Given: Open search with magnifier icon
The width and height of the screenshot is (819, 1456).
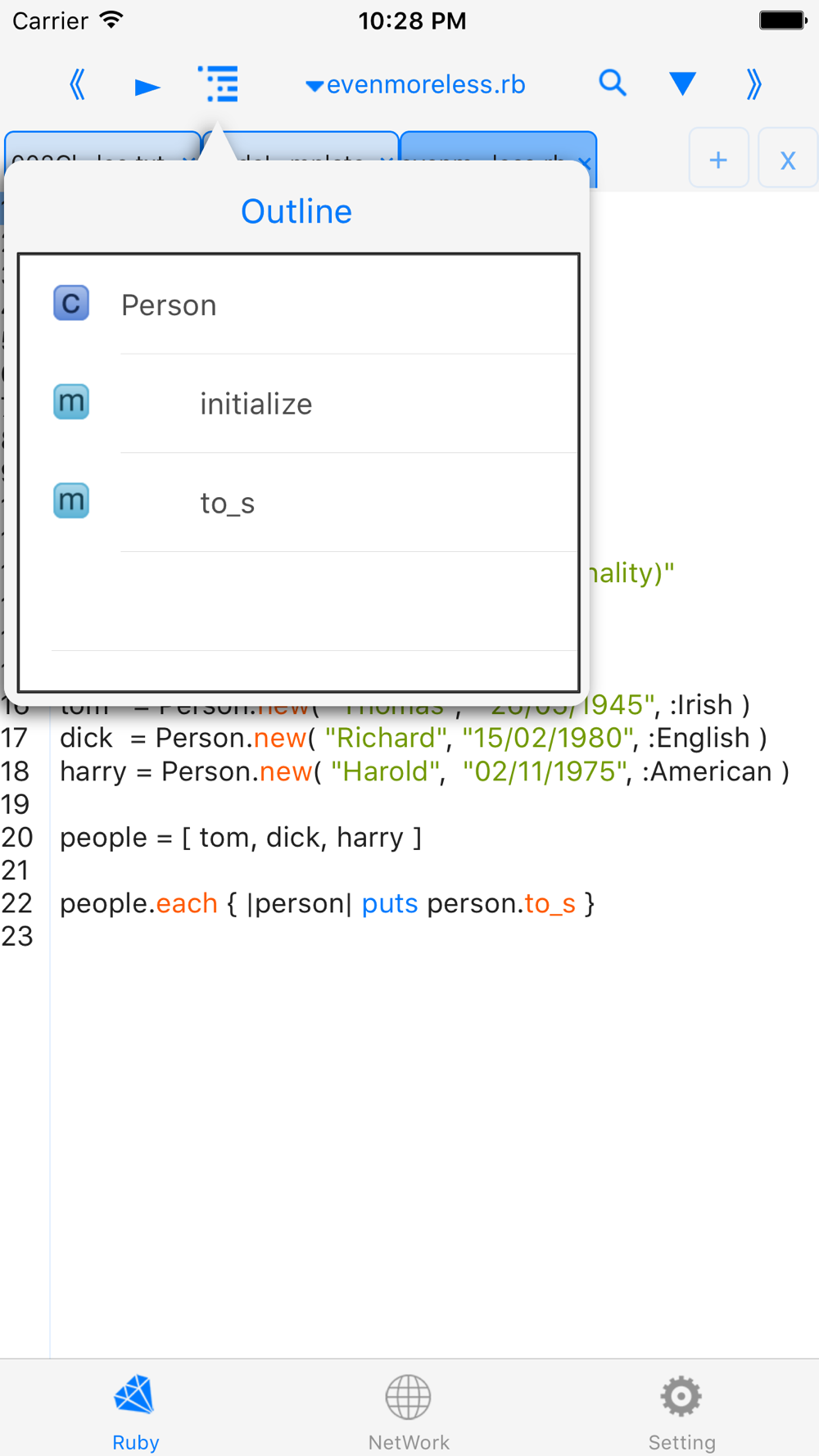Looking at the screenshot, I should click(613, 84).
